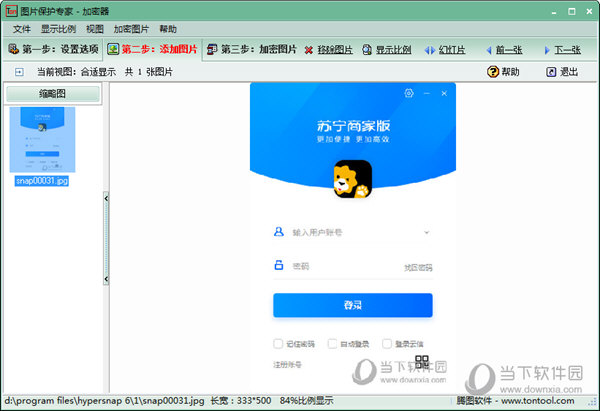Select the snap00031.jpg thumbnail

(x=42, y=140)
